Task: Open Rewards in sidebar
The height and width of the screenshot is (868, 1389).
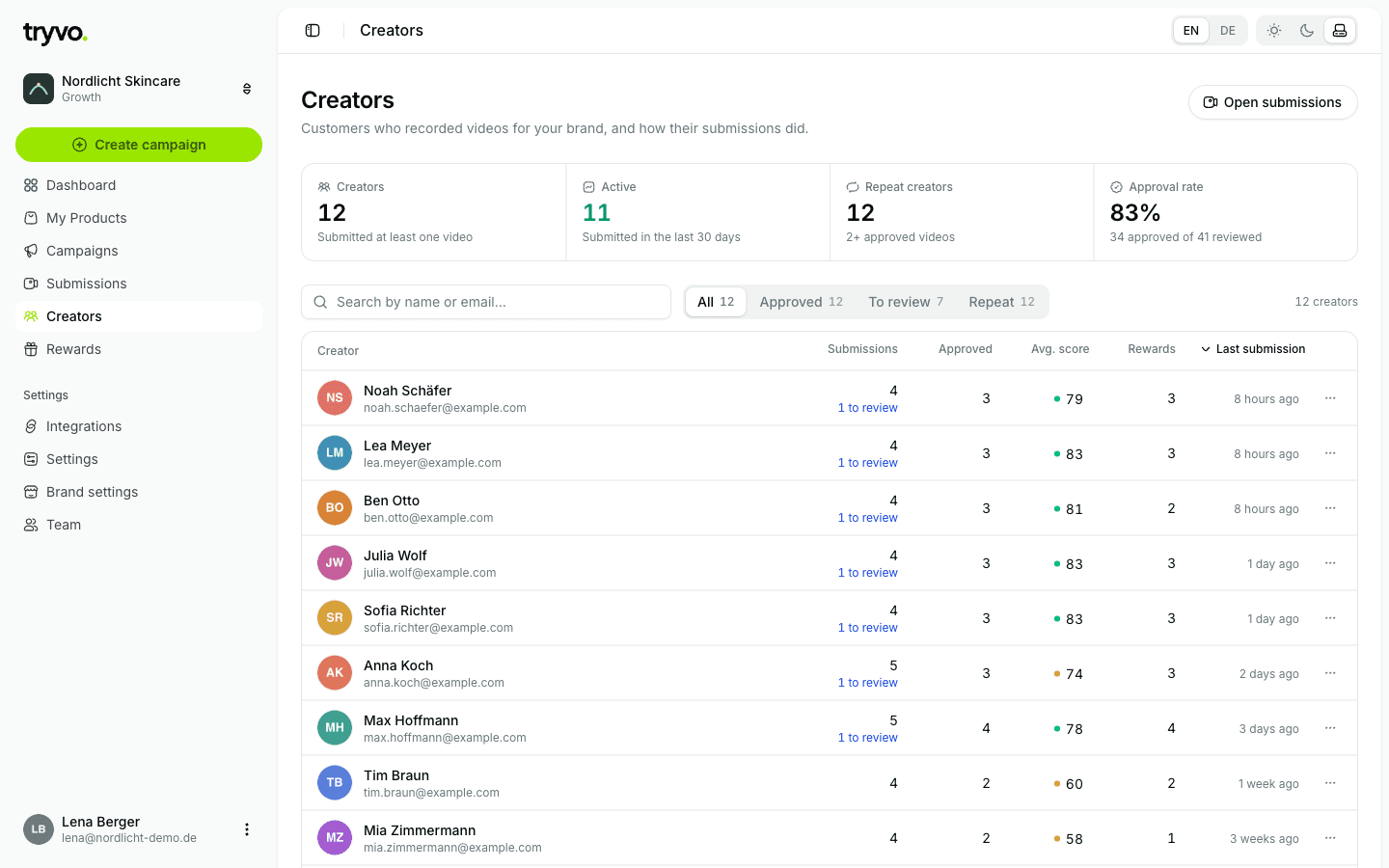Action: (x=139, y=349)
